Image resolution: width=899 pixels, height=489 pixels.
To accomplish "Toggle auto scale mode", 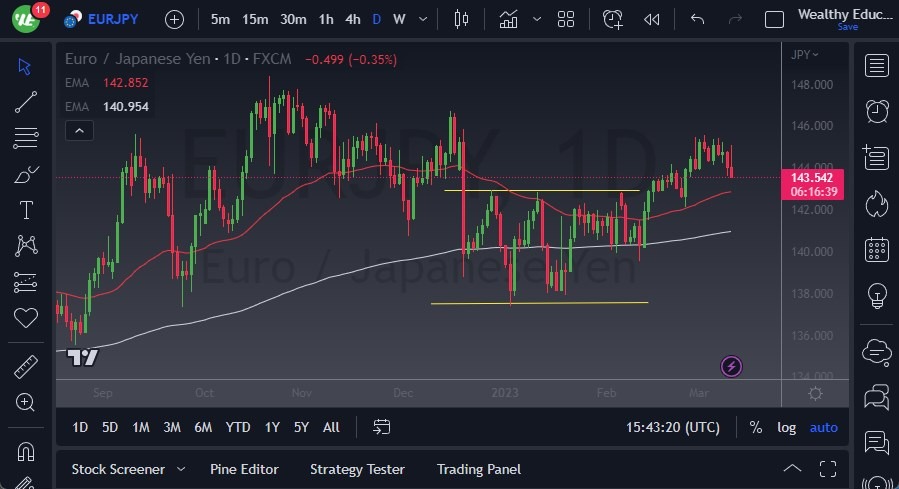I will click(823, 427).
